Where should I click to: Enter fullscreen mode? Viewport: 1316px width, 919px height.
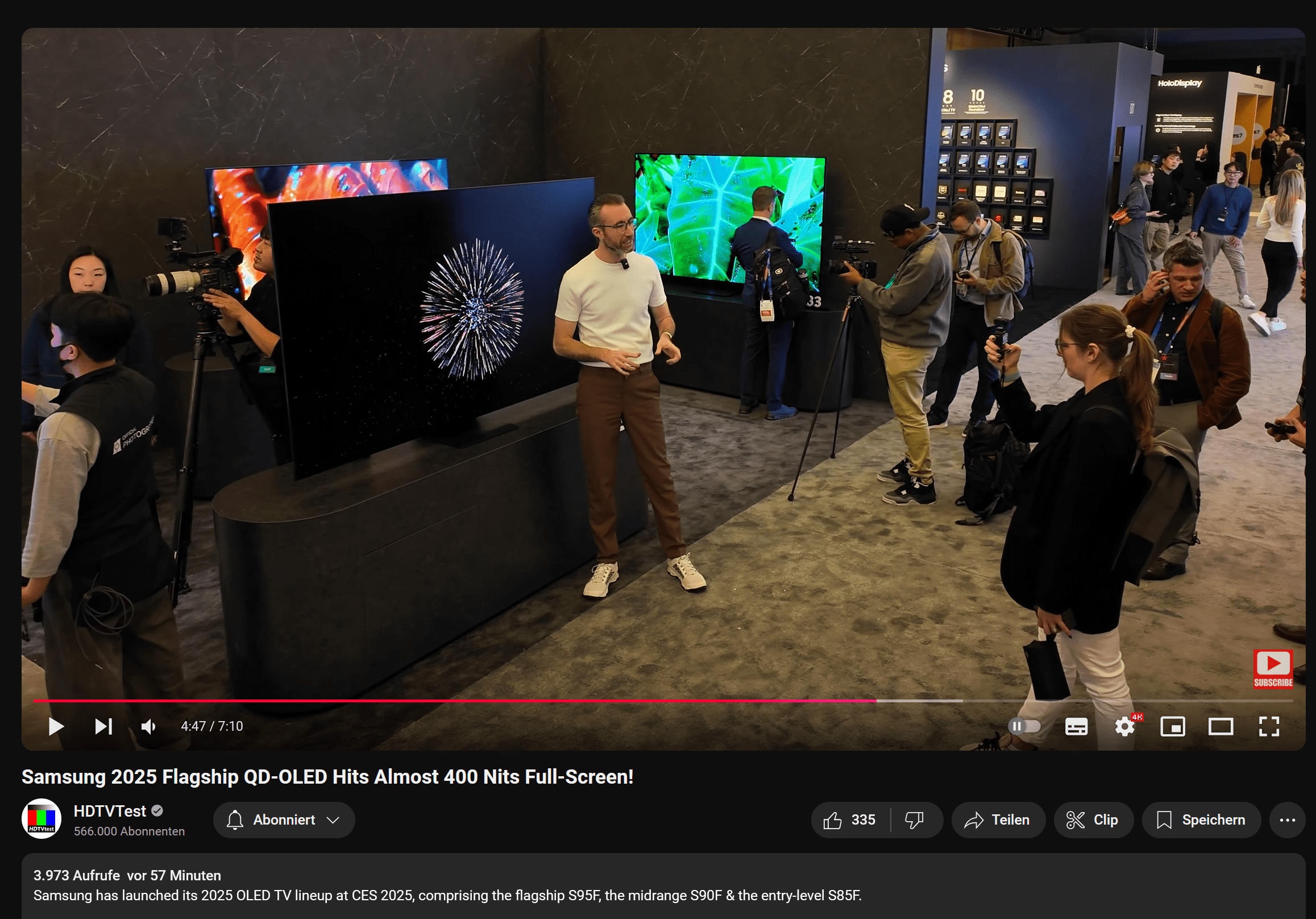[1269, 726]
